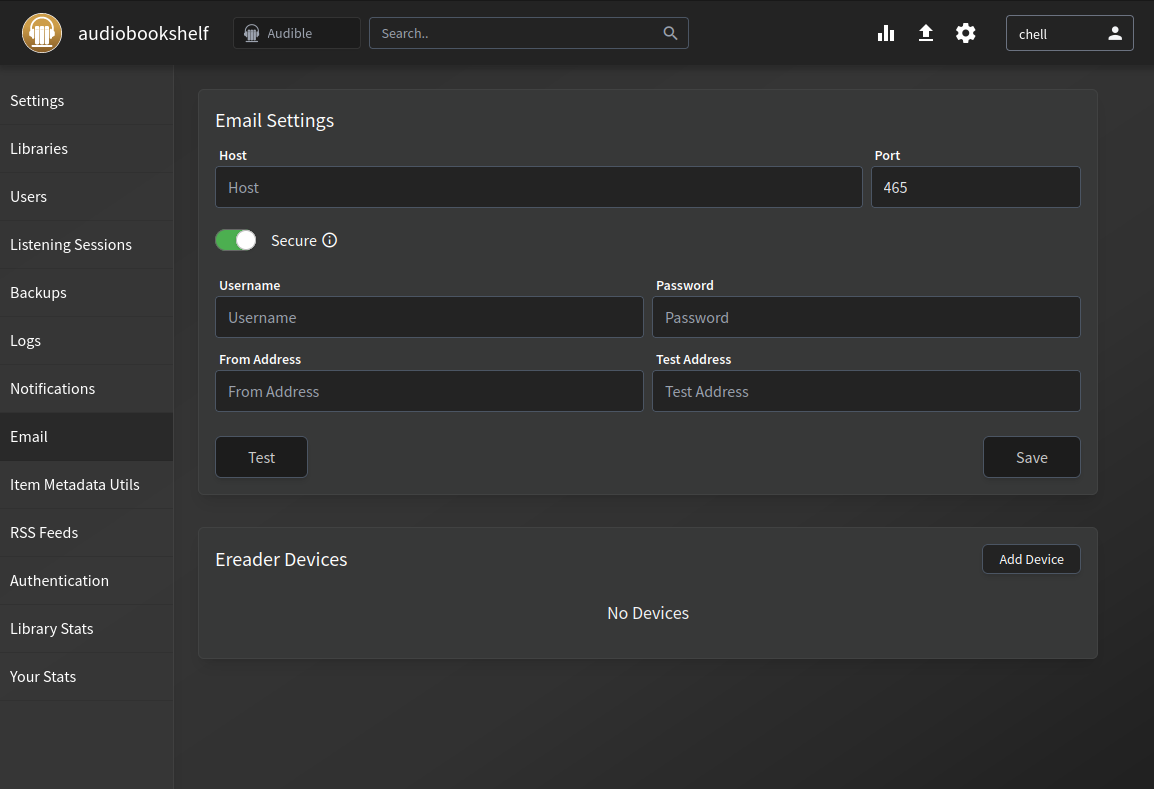The image size is (1154, 789).
Task: Open the Secure info tooltip icon
Action: 332,240
